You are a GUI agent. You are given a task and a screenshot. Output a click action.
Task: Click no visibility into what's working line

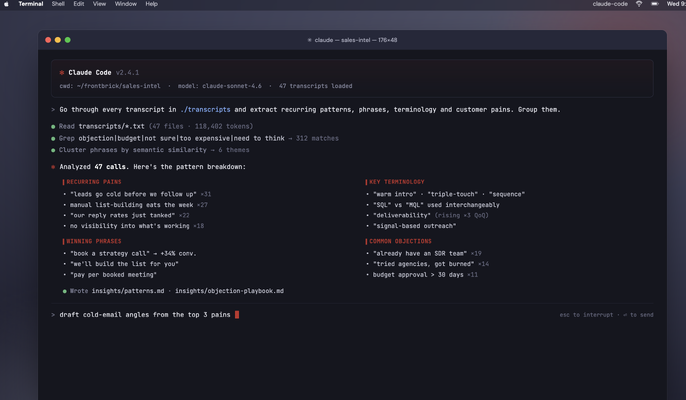point(133,226)
